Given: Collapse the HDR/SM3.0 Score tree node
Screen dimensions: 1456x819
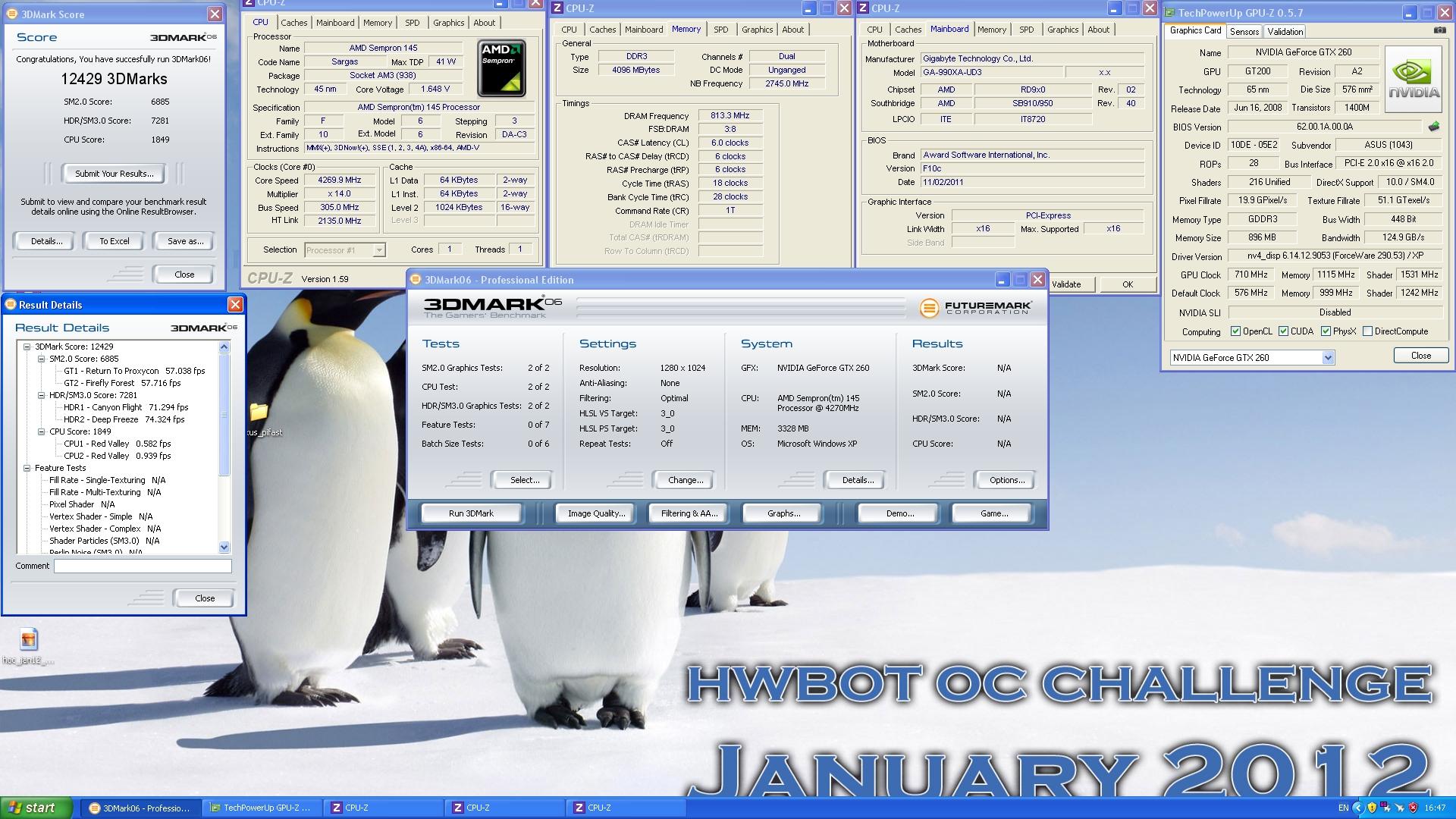Looking at the screenshot, I should coord(41,395).
